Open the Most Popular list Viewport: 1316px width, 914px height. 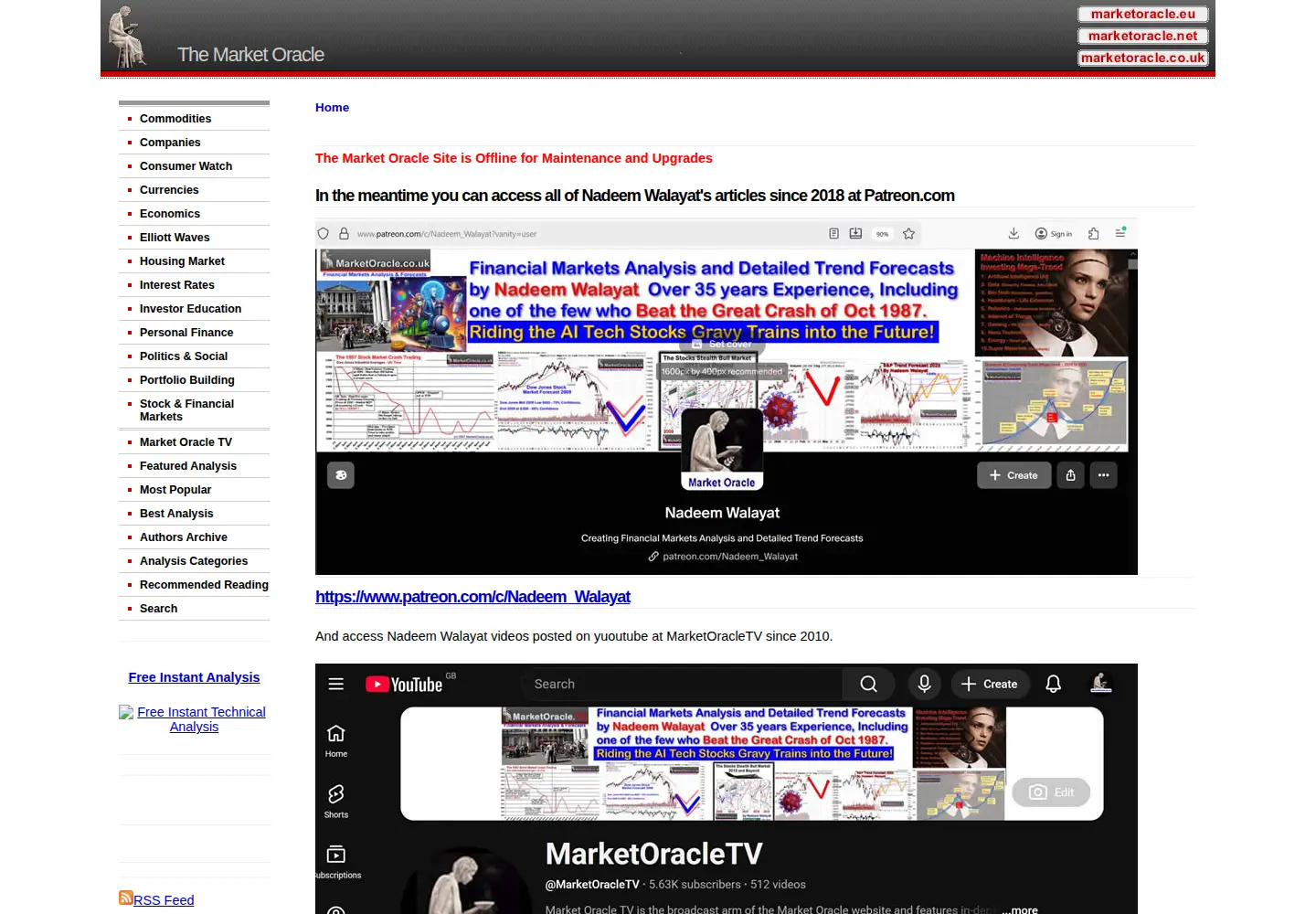pos(175,490)
